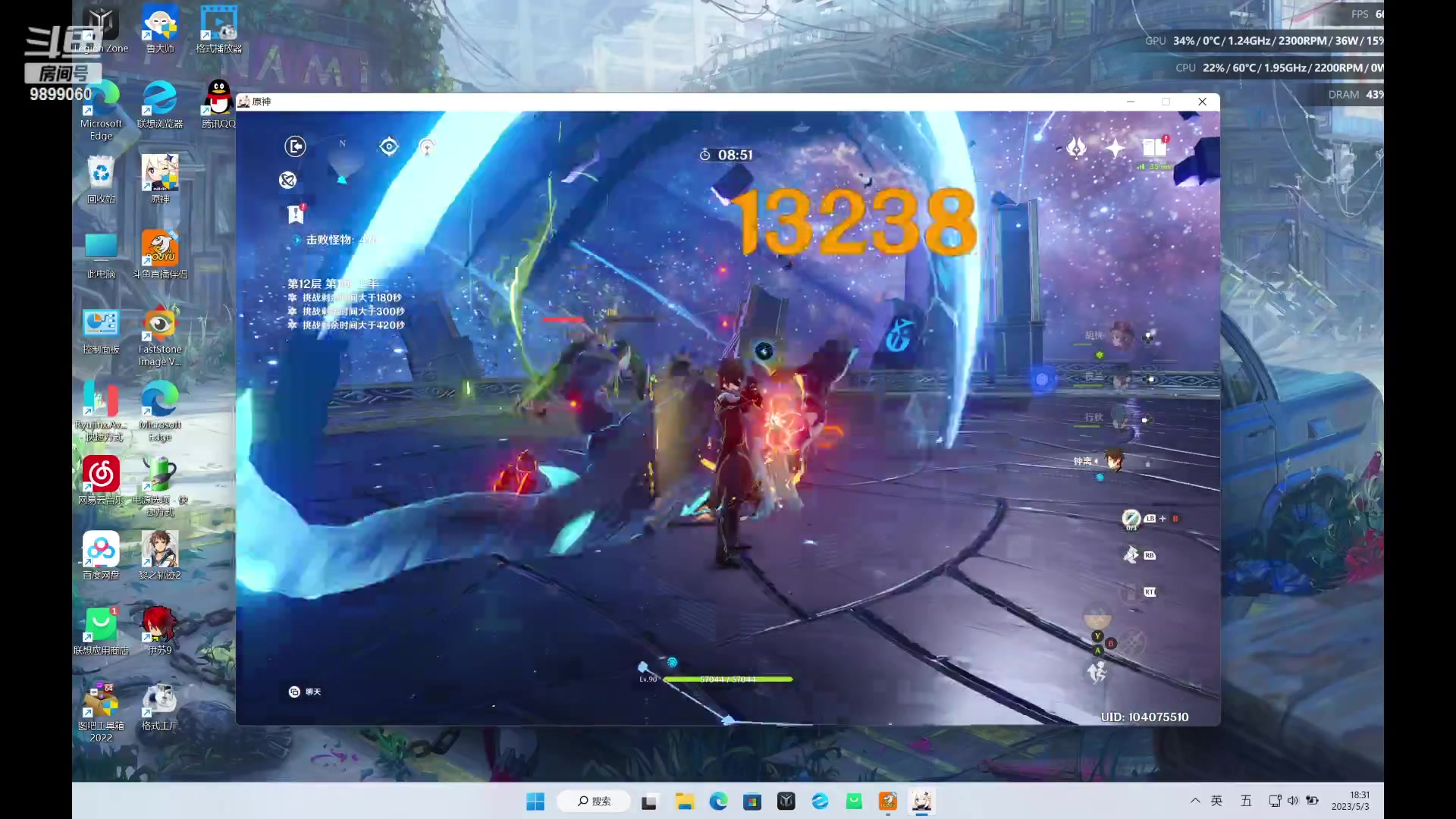Open FastStone Image Viewer desktop shortcut
The width and height of the screenshot is (1456, 819).
[x=160, y=337]
